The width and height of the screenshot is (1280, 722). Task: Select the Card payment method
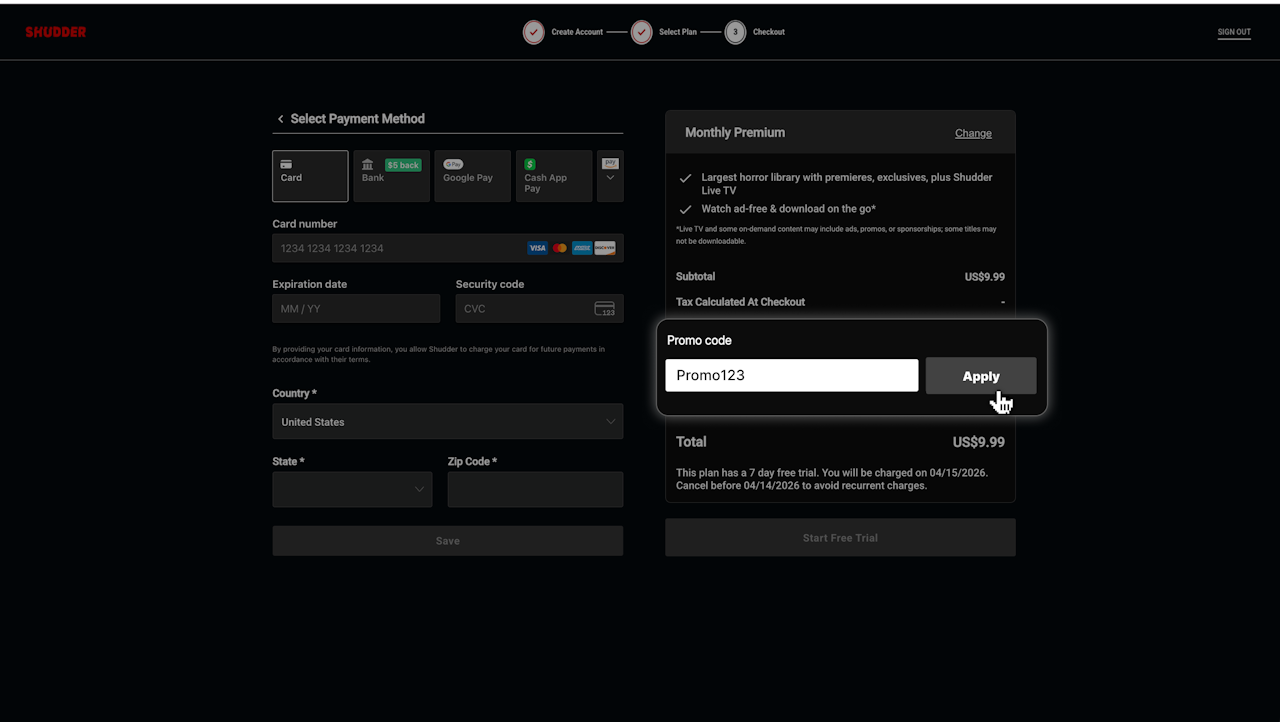click(x=310, y=176)
